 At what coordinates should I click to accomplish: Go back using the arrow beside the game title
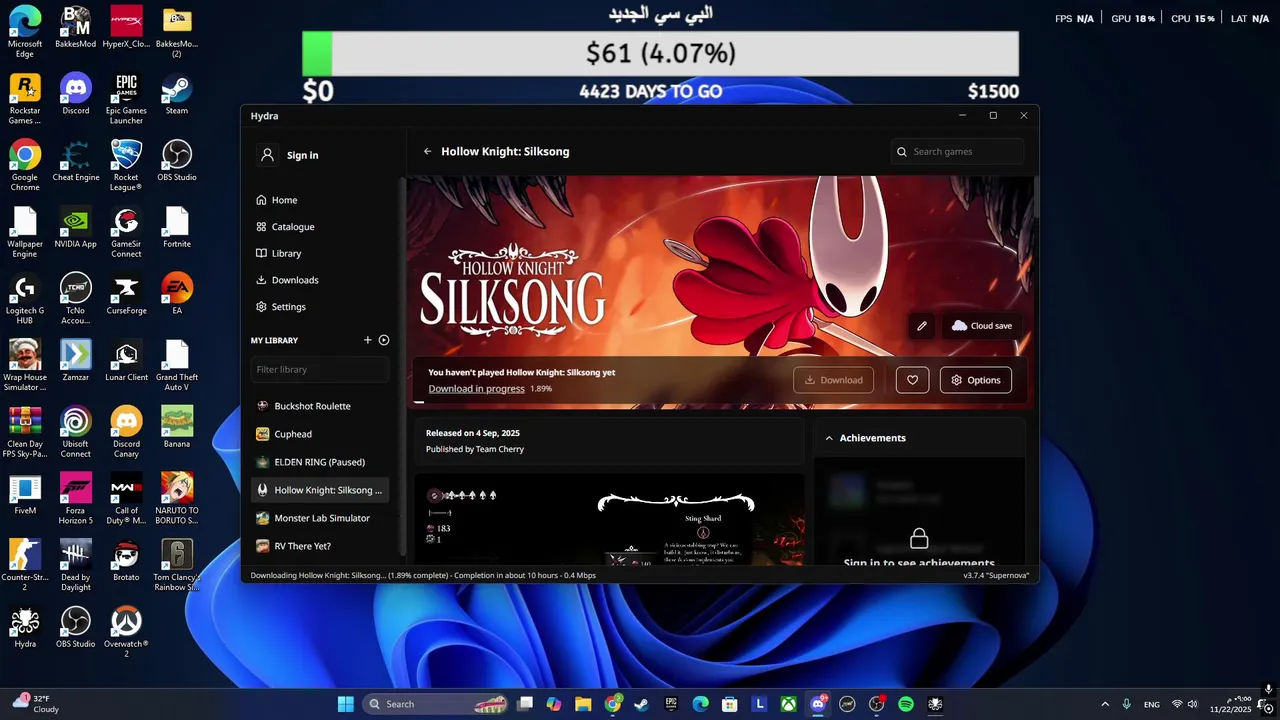click(x=427, y=152)
